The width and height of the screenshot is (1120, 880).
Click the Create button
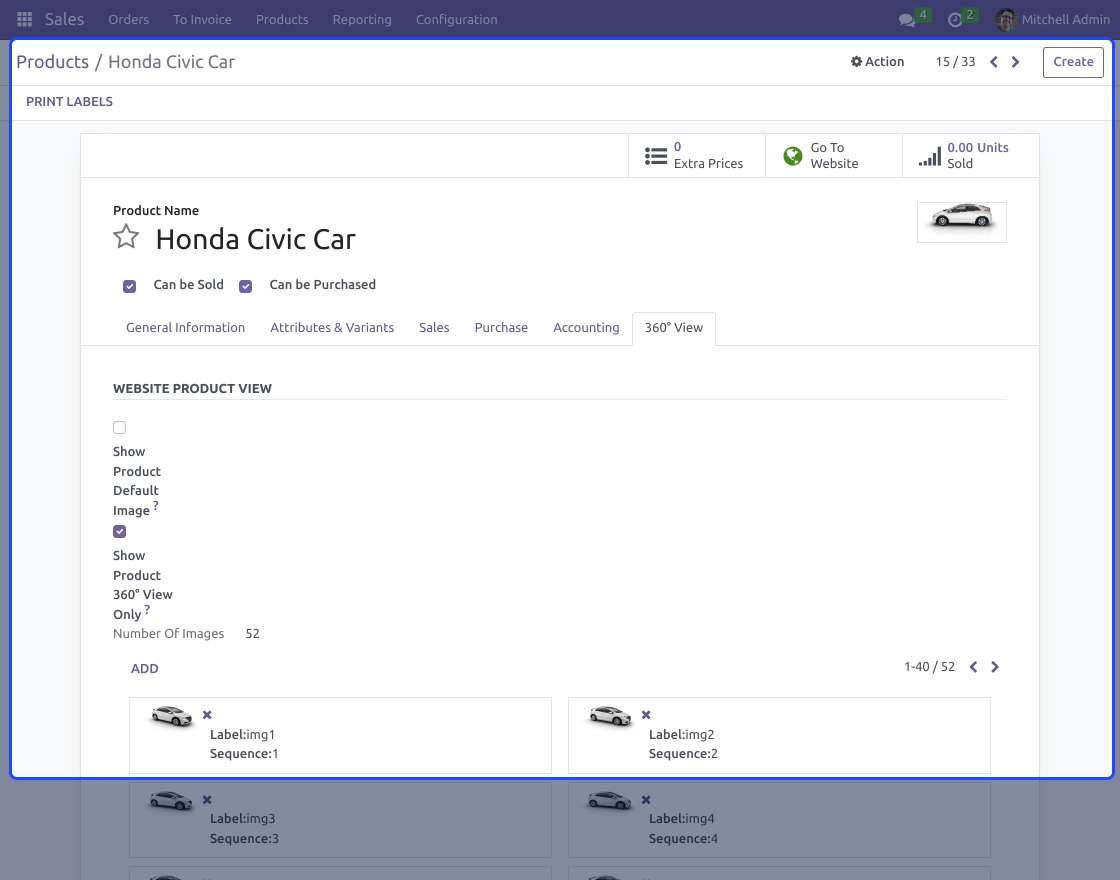click(1073, 62)
